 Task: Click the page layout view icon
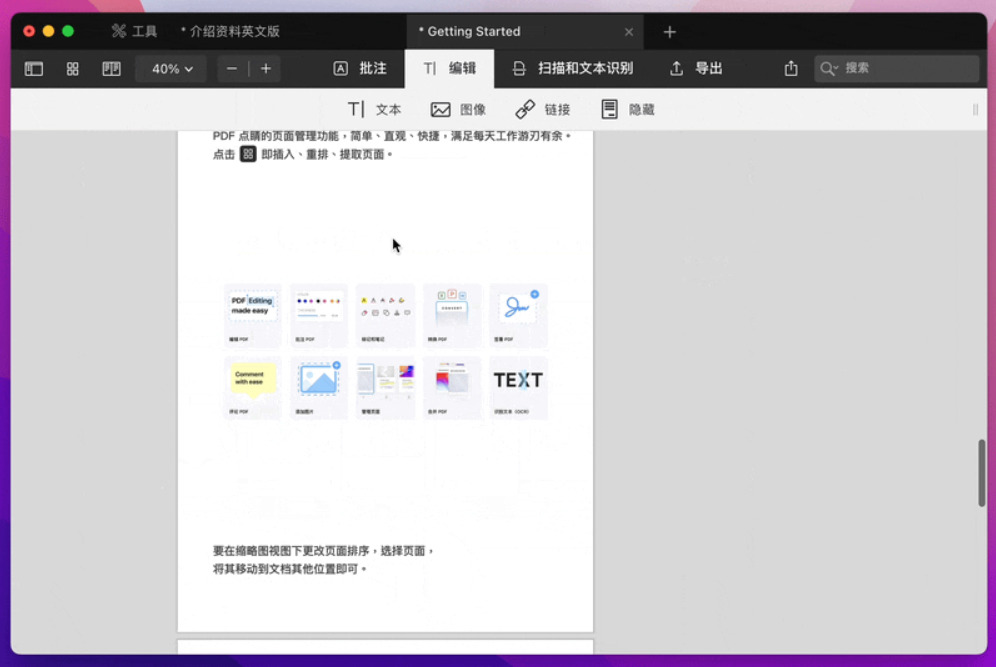(111, 69)
